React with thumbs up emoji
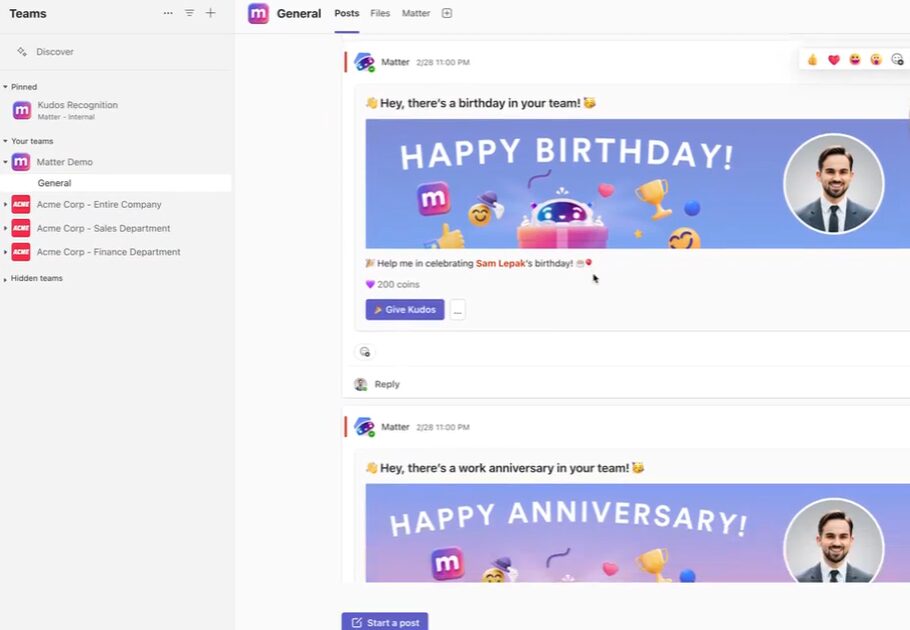The image size is (910, 630). click(812, 59)
